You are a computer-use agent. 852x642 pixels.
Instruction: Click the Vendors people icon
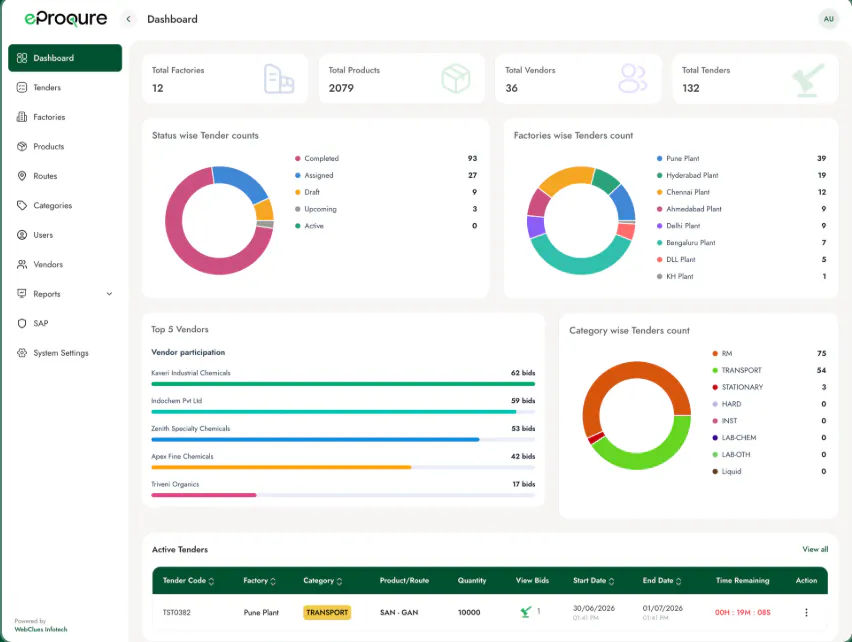[22, 264]
